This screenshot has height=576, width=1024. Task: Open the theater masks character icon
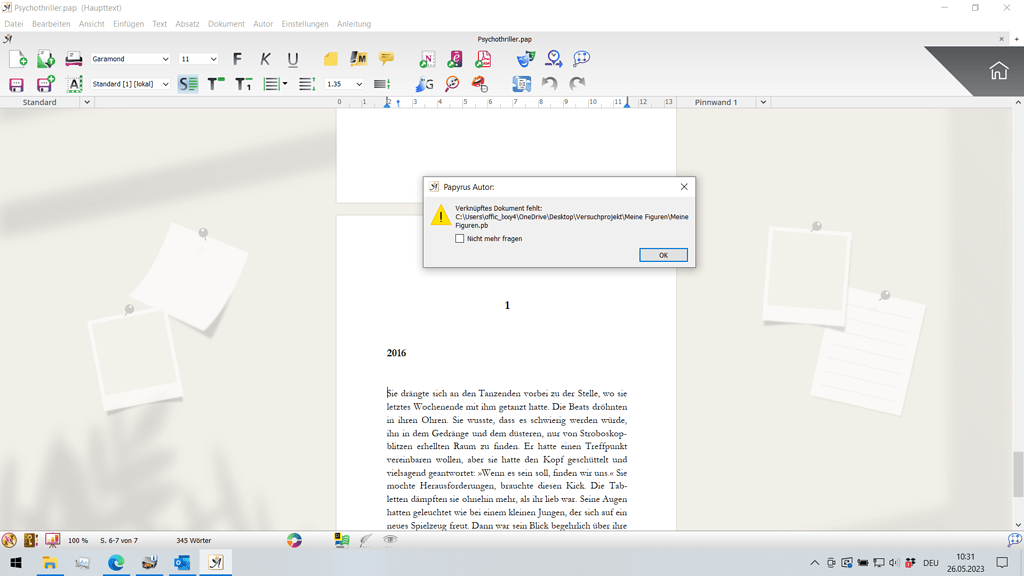(525, 59)
